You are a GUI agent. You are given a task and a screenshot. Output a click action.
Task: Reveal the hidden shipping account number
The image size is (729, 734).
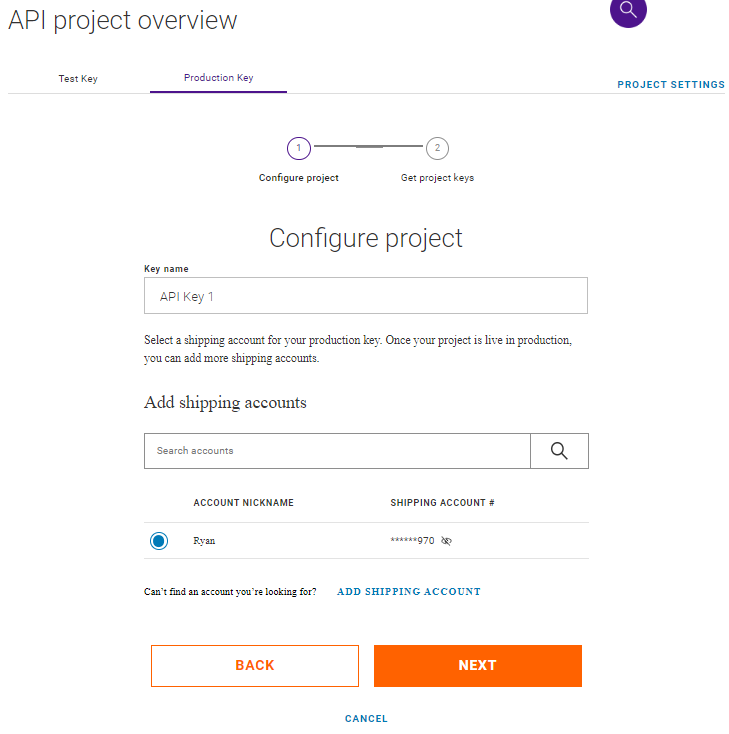point(446,541)
